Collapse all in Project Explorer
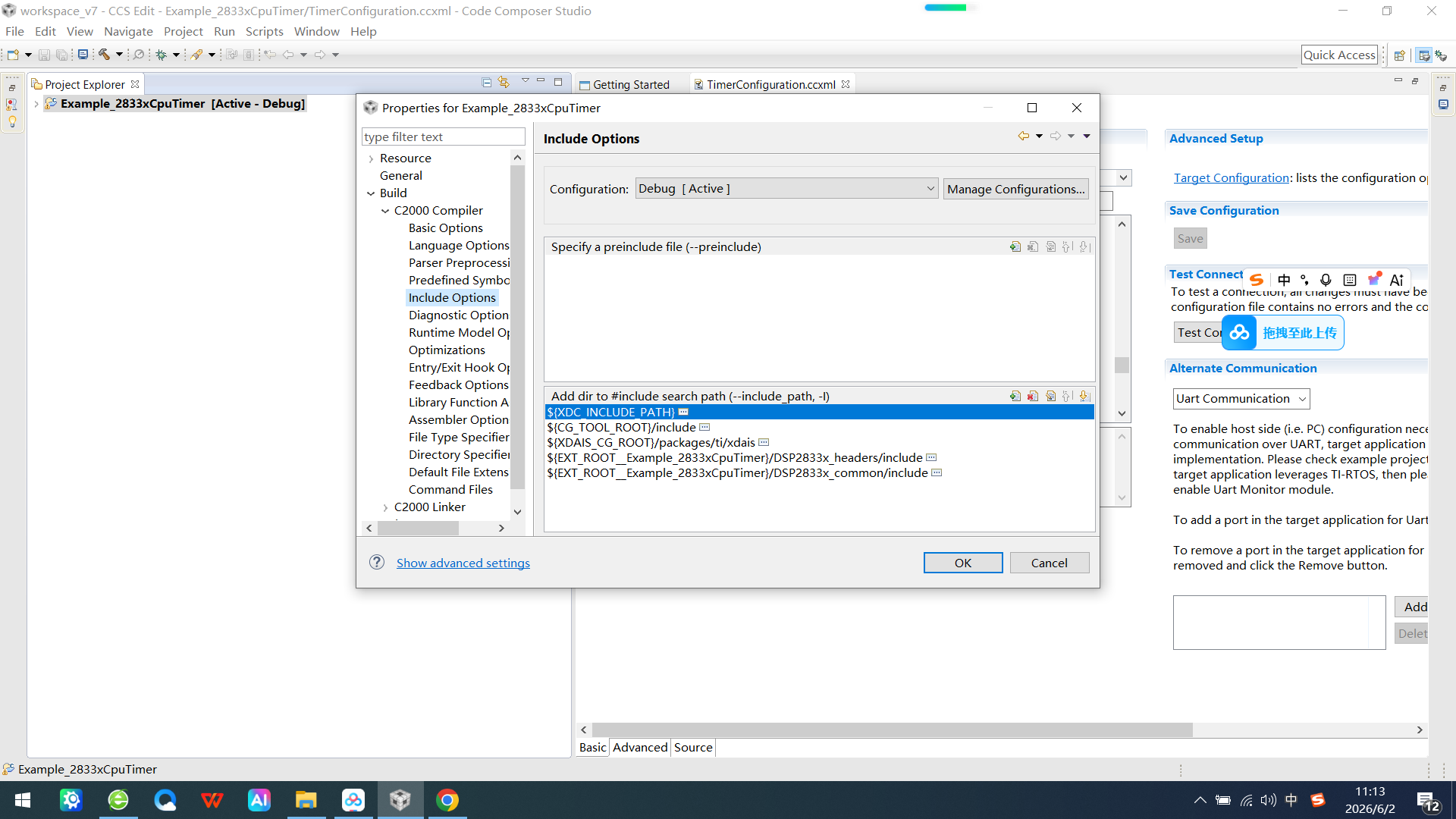 pyautogui.click(x=487, y=83)
